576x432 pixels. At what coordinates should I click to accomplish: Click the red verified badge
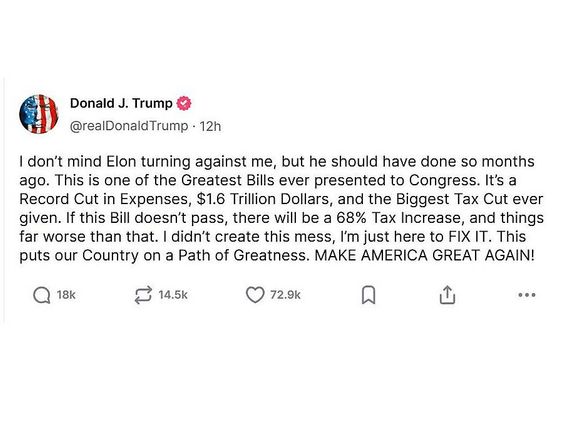coord(184,104)
